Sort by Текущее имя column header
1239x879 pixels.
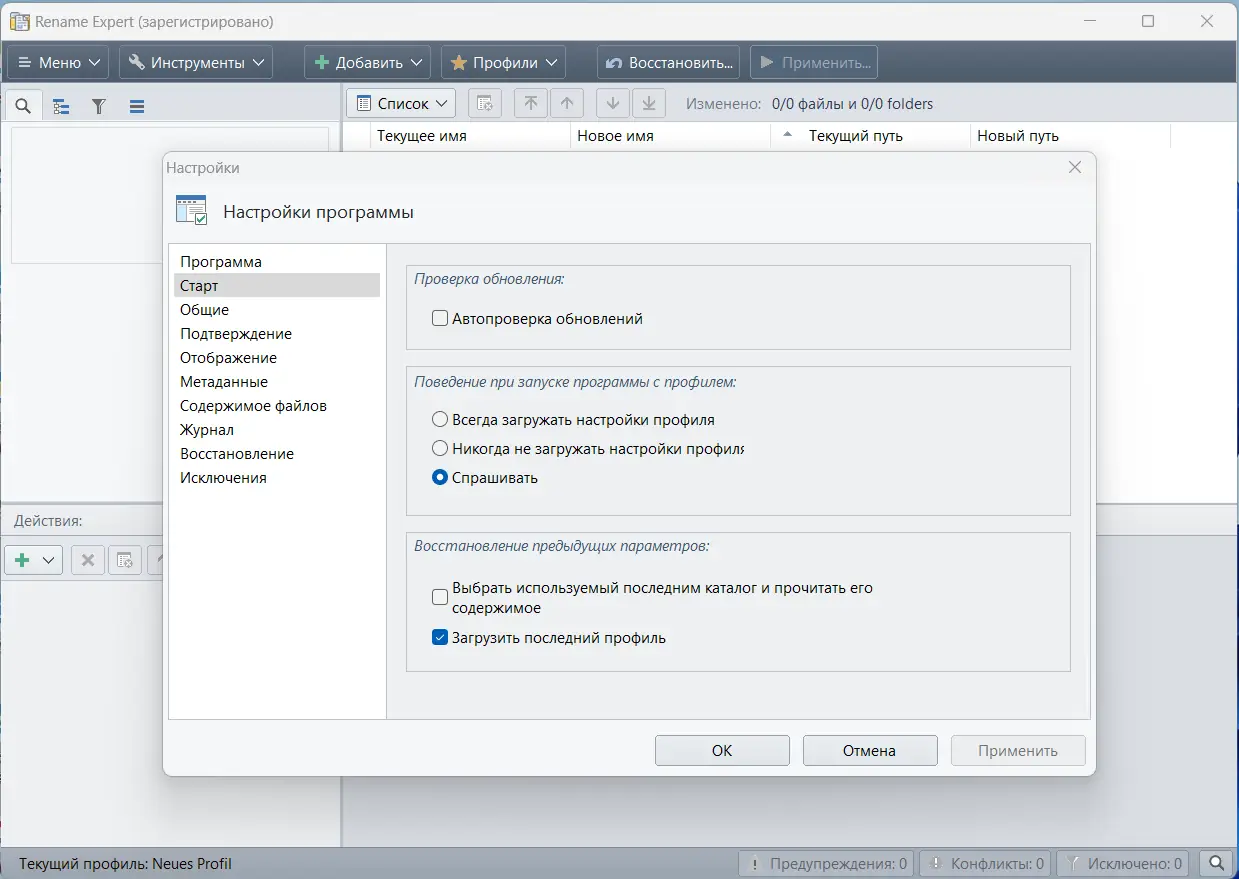pyautogui.click(x=470, y=135)
